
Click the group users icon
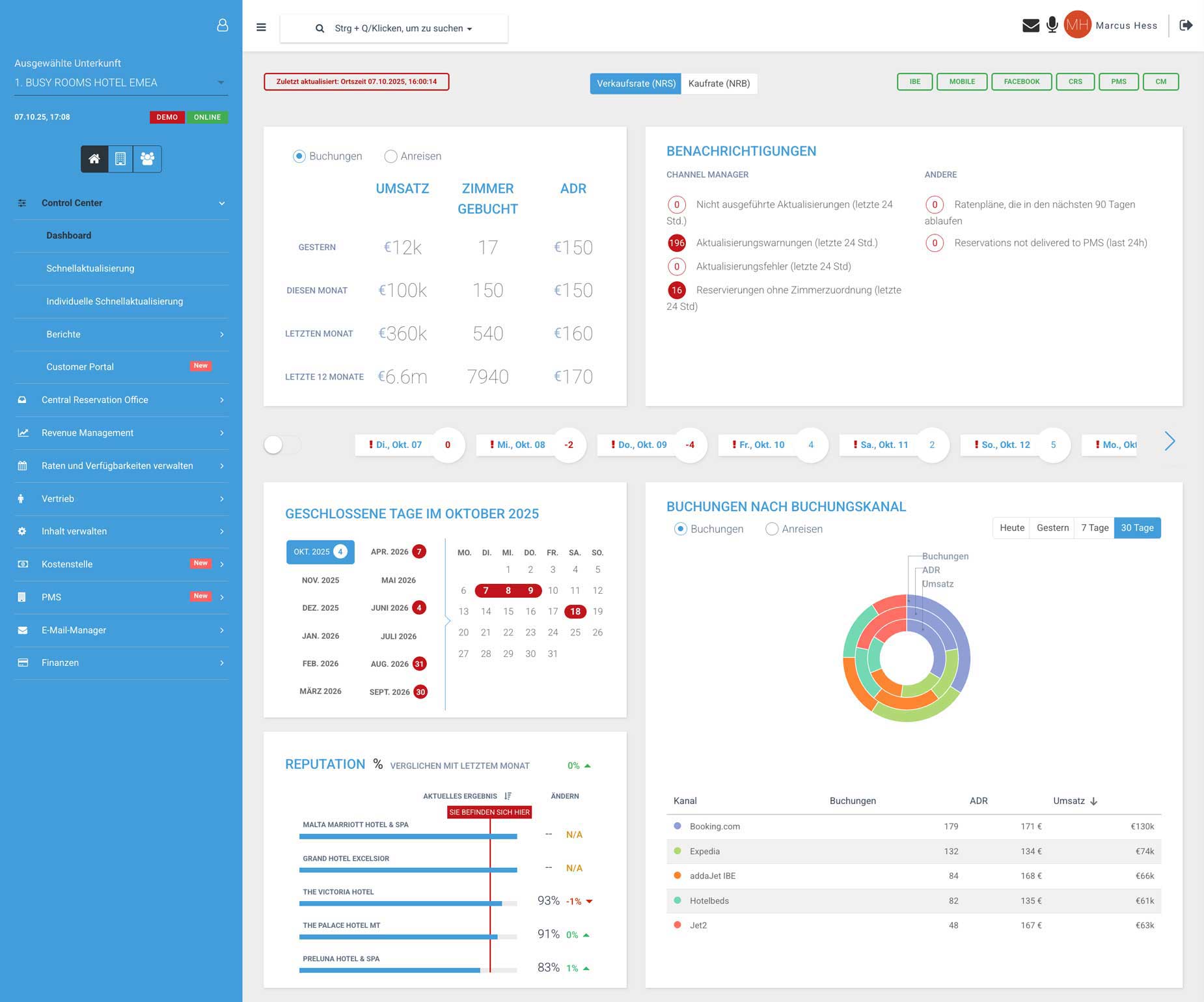point(147,159)
